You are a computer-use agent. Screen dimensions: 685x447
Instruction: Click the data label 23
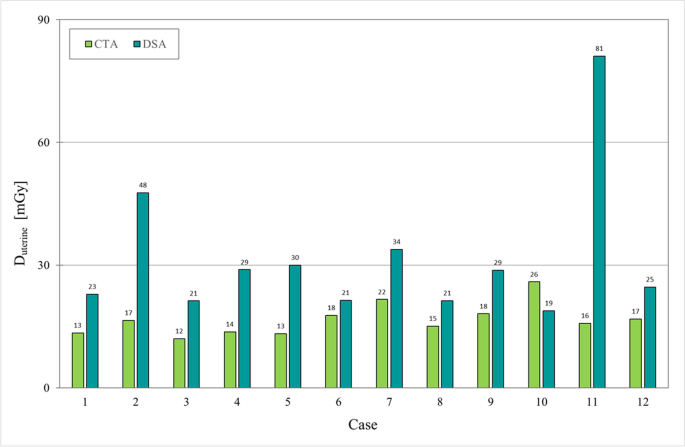click(x=92, y=287)
